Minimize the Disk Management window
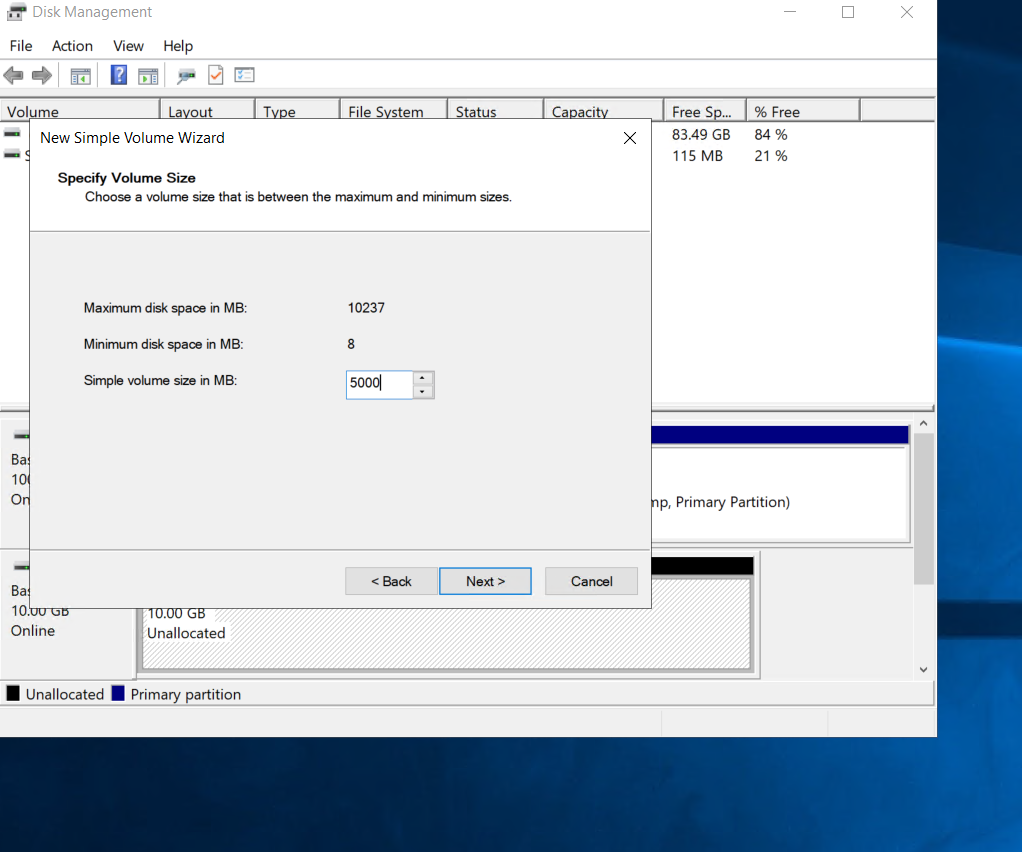 (x=790, y=12)
